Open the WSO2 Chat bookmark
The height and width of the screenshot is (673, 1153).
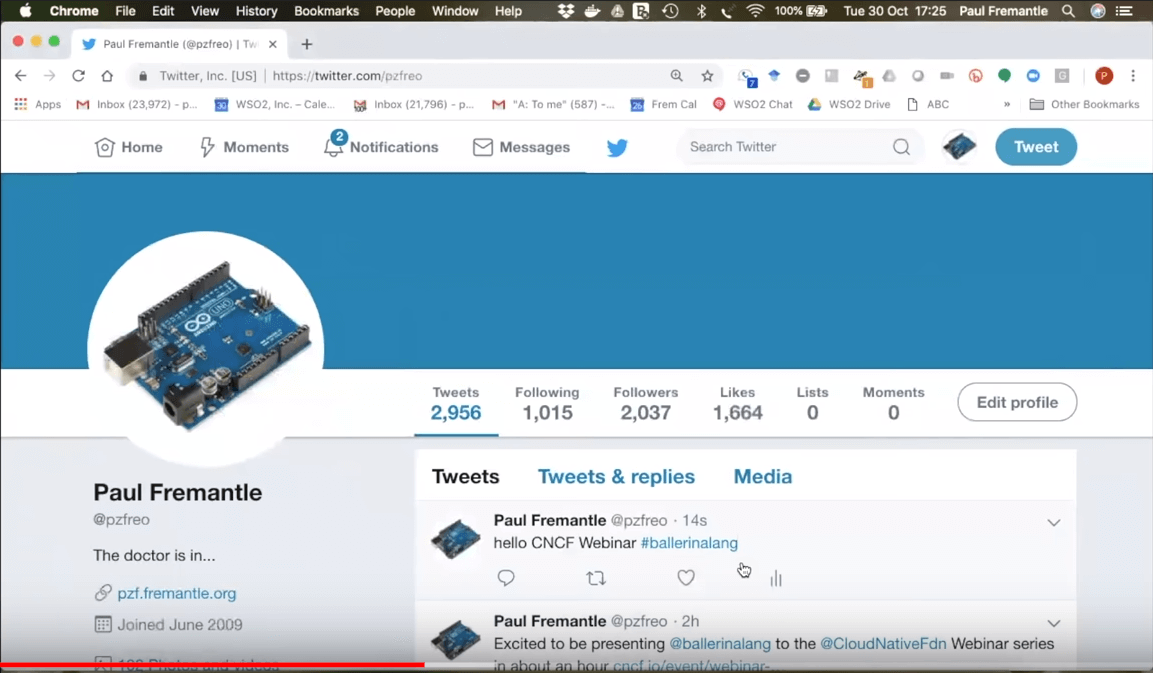pos(753,104)
